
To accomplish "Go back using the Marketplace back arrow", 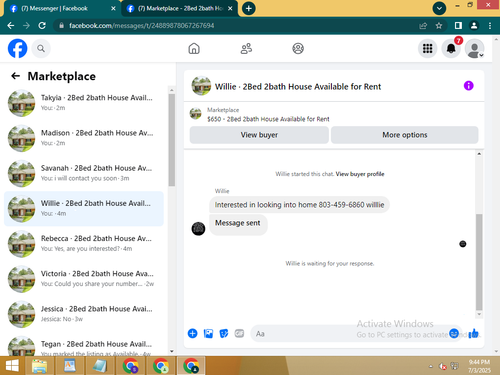I will 15,76.
